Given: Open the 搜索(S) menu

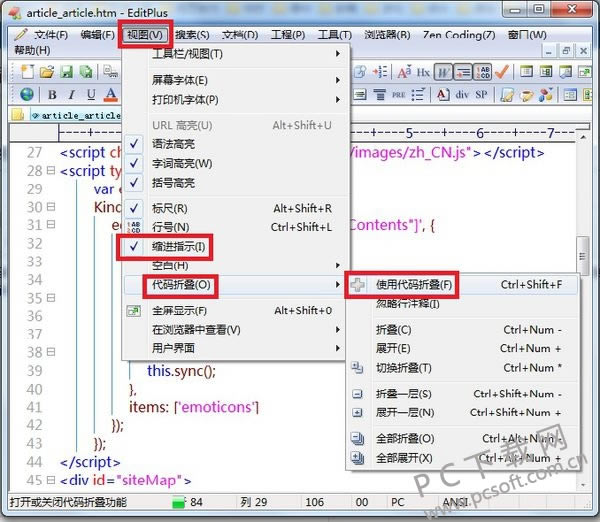Looking at the screenshot, I should tap(192, 35).
